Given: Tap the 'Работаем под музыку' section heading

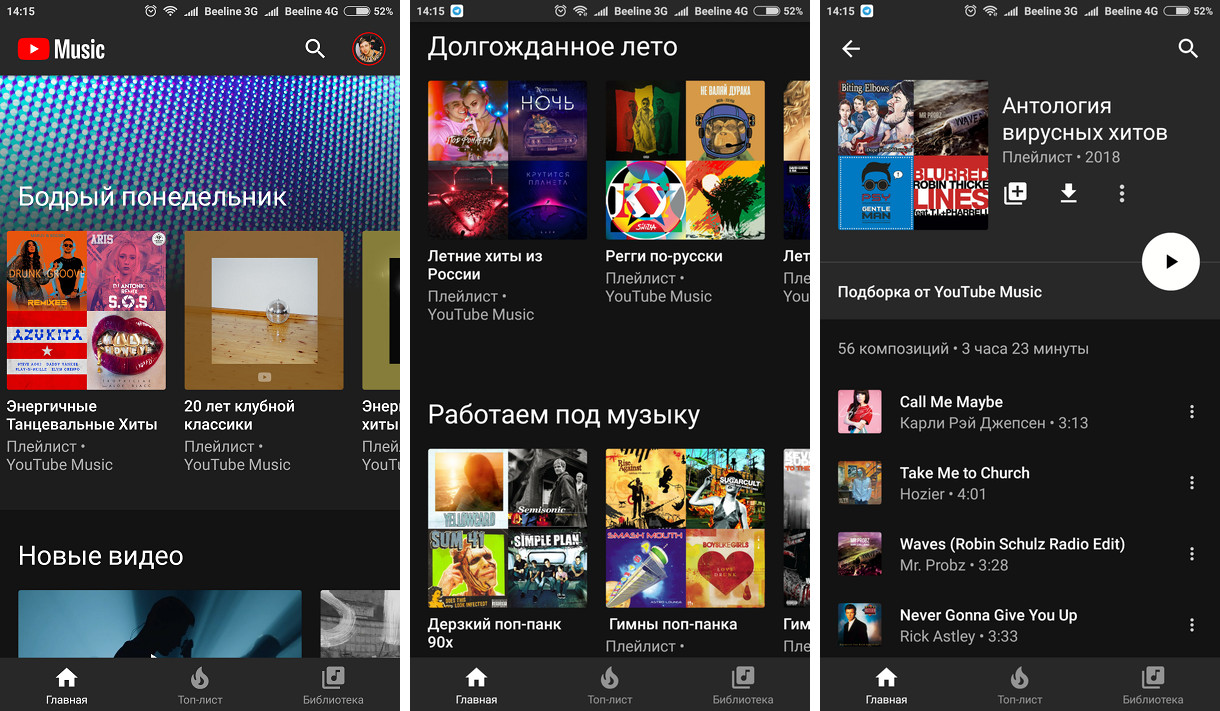Looking at the screenshot, I should [564, 415].
